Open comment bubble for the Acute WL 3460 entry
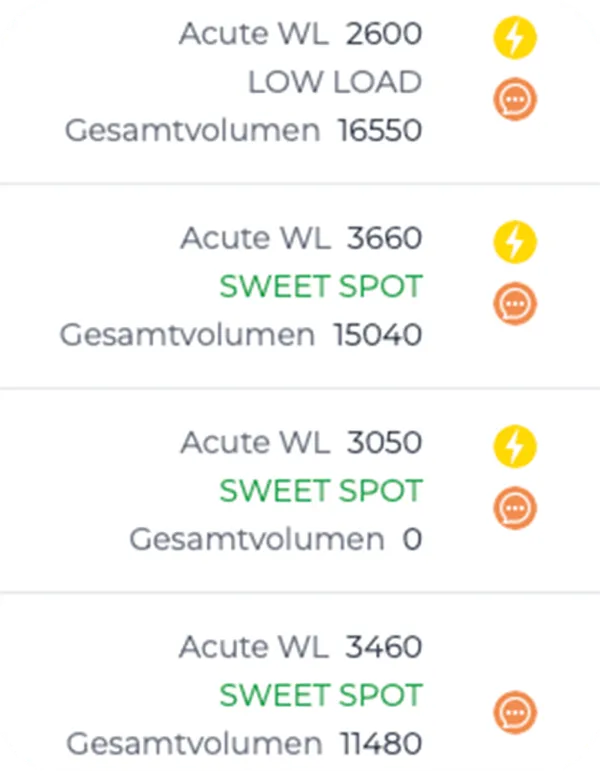Viewport: 600px width, 771px height. click(x=515, y=712)
